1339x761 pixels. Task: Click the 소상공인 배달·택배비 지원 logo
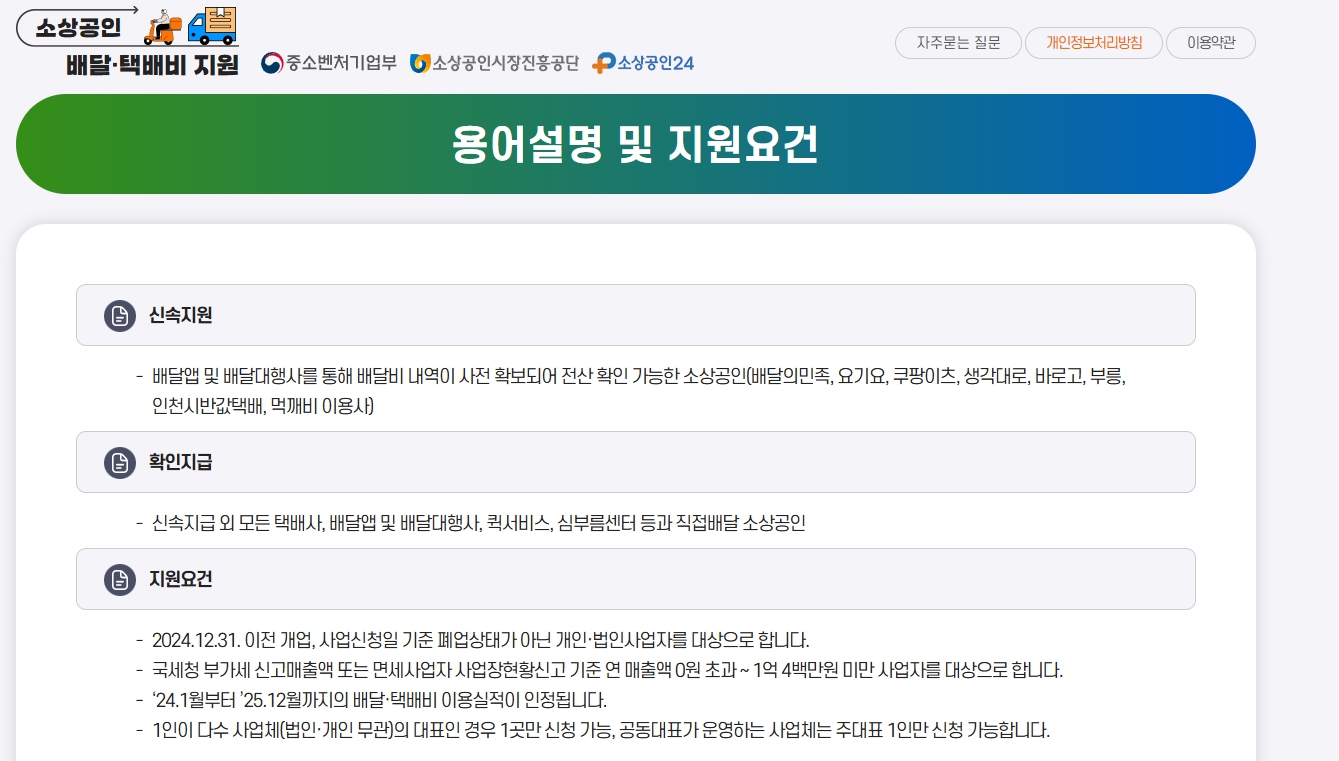tap(125, 40)
